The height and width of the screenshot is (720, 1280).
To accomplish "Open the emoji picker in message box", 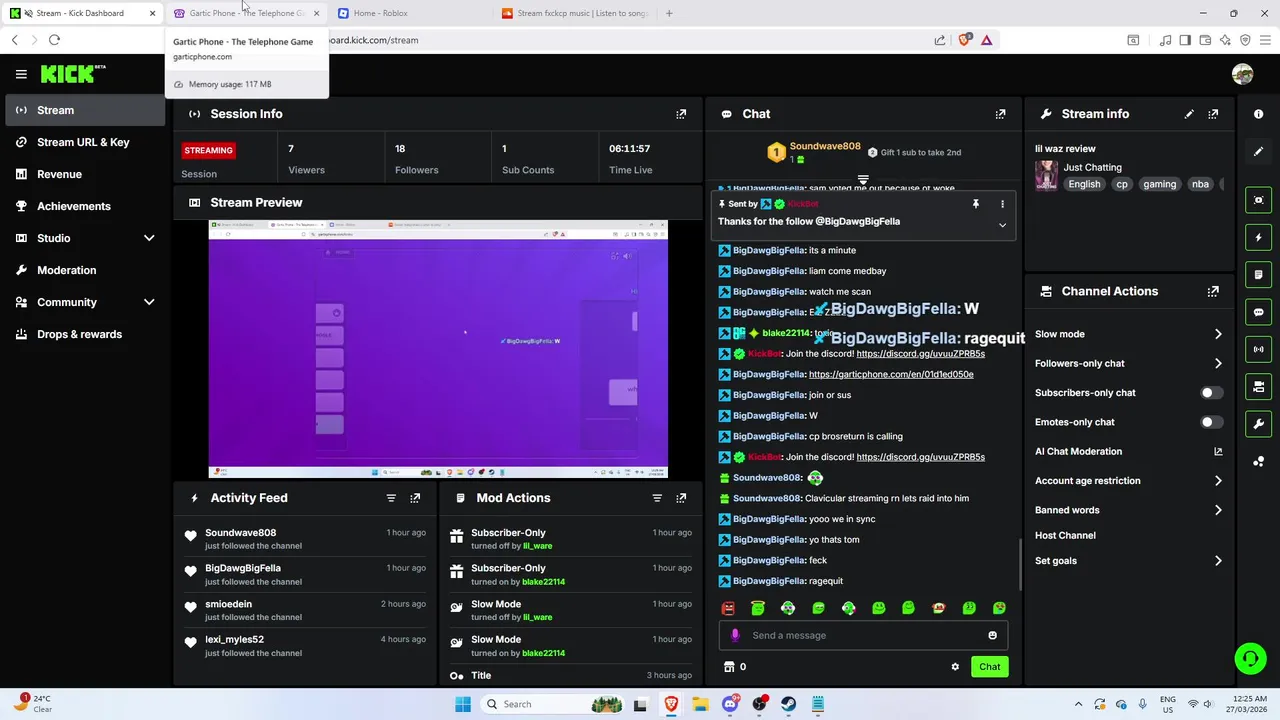I will click(x=992, y=635).
